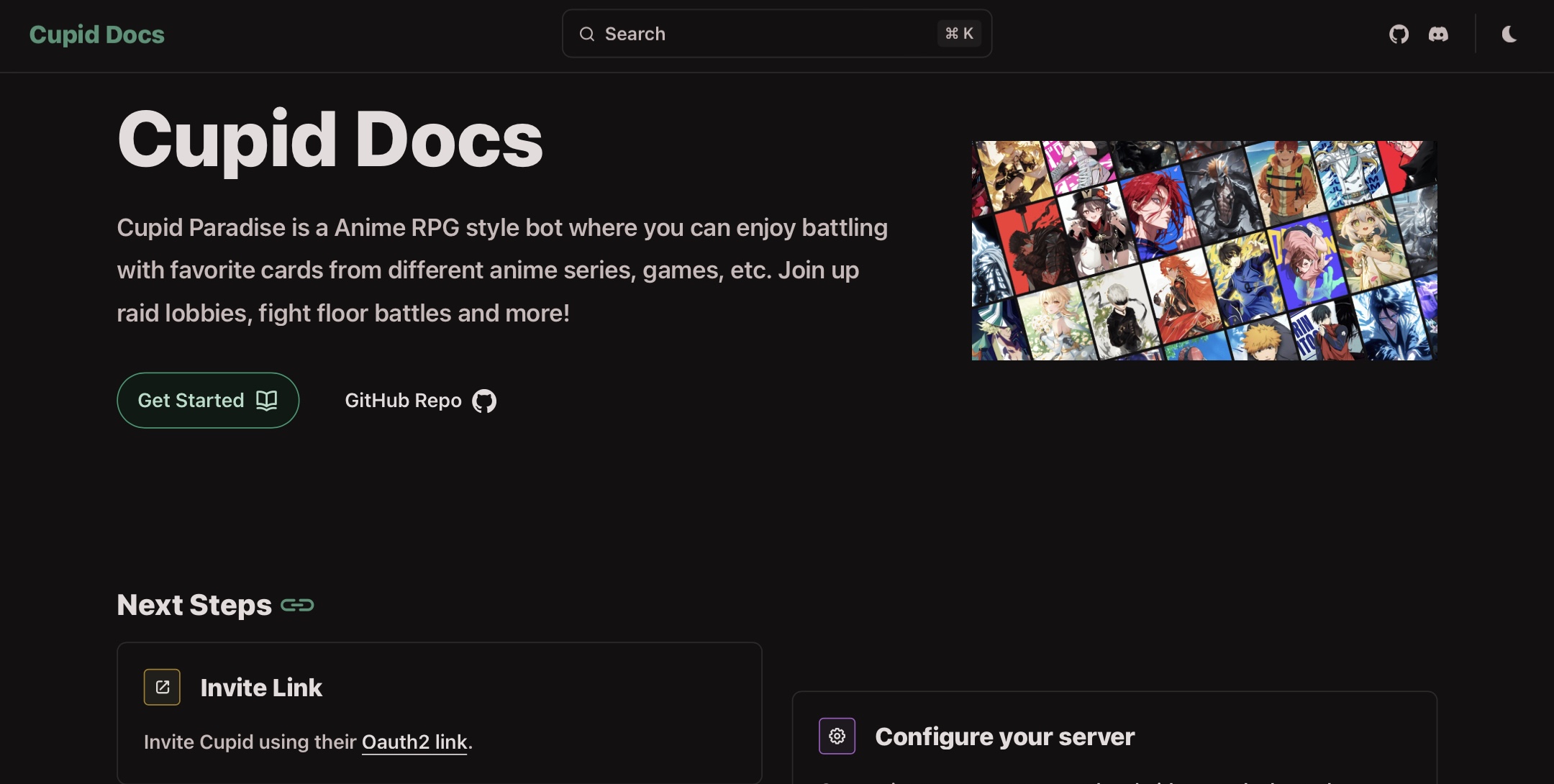Click the anime card collage image

(x=1204, y=250)
